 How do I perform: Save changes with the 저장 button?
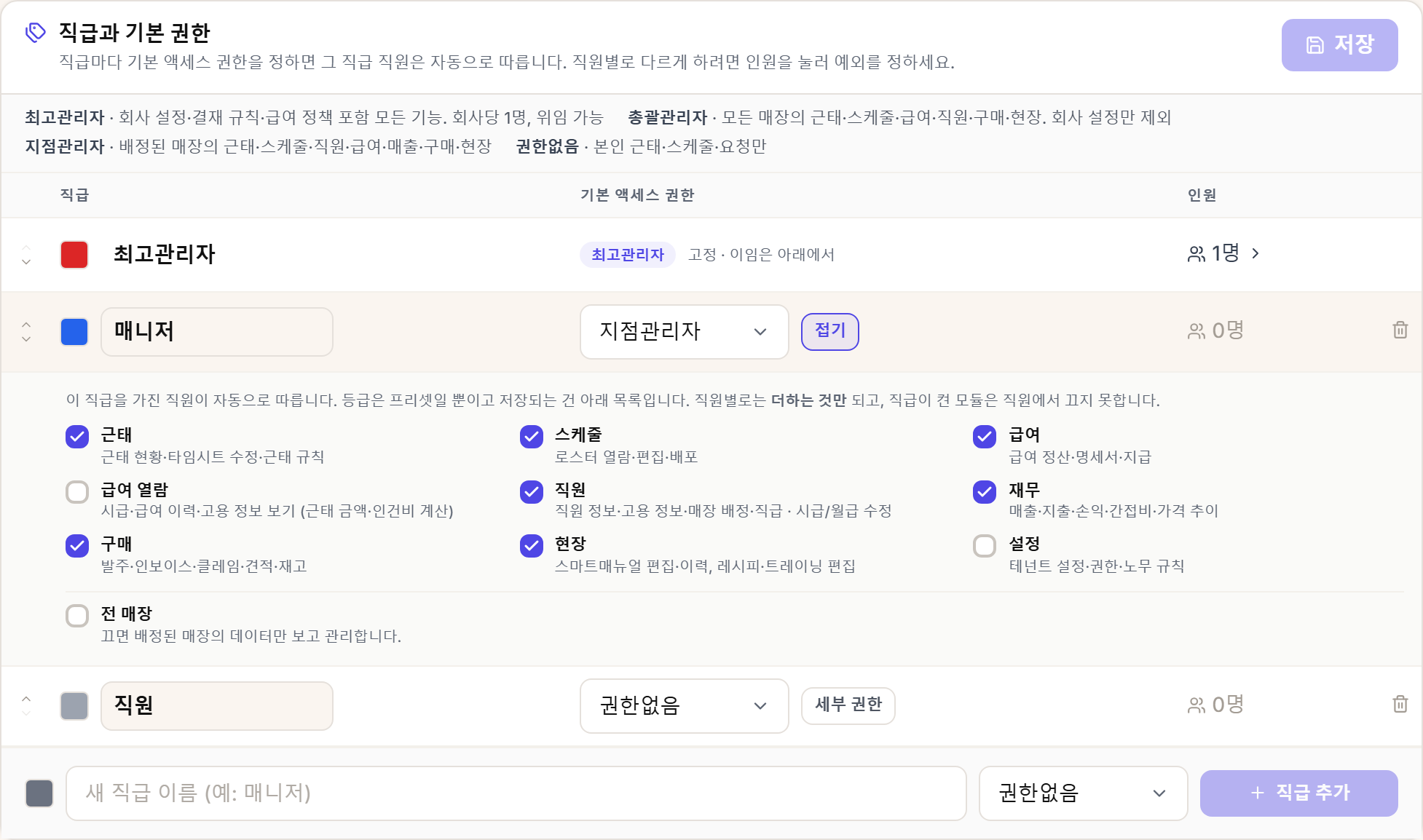1339,45
